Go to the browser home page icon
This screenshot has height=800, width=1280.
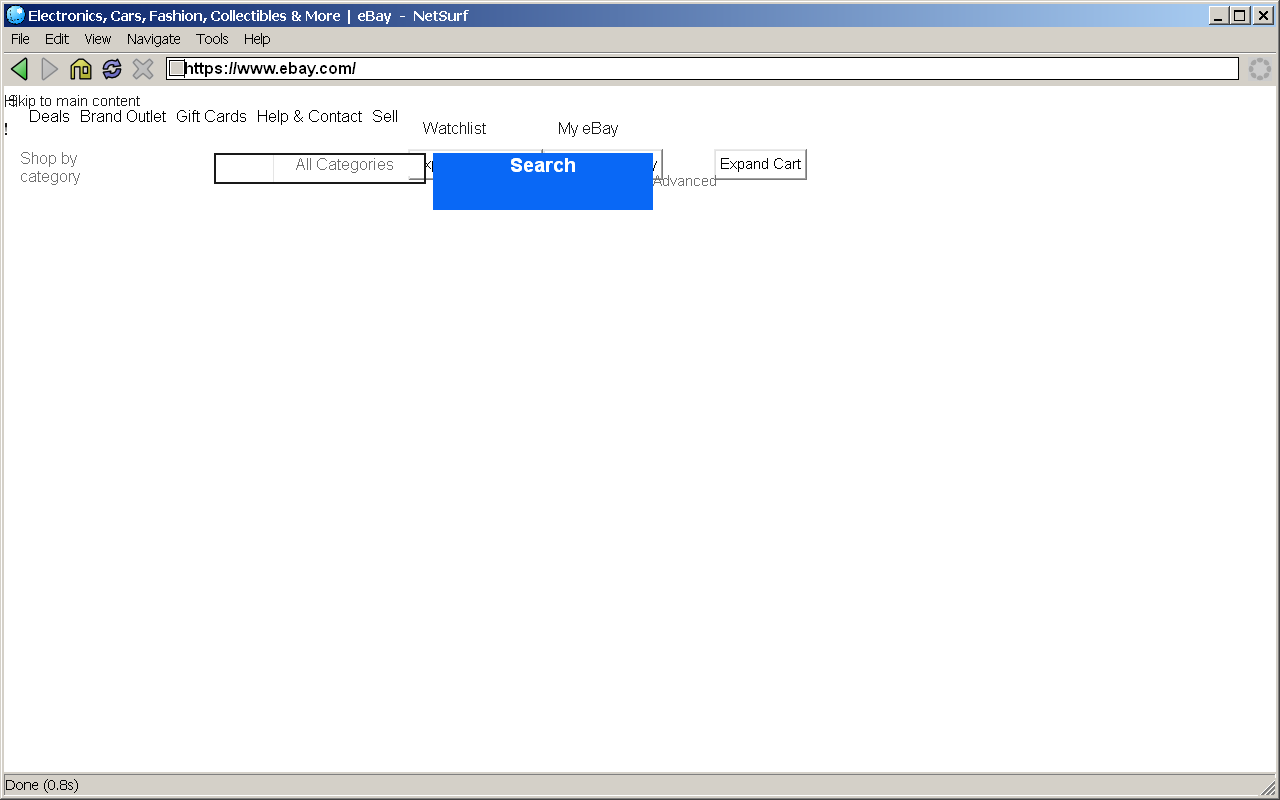(81, 69)
